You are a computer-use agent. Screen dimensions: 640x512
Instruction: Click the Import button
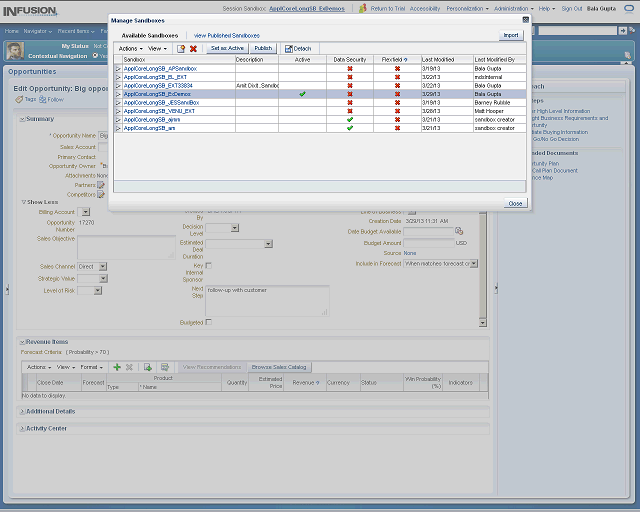(x=510, y=35)
